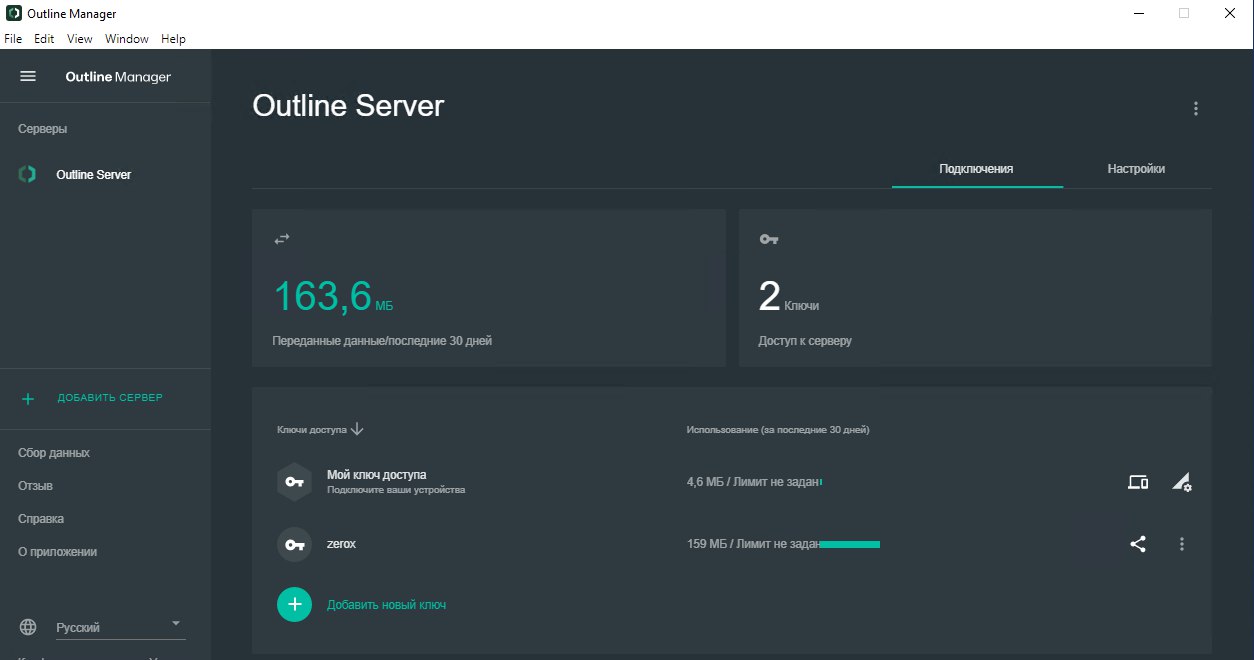Viewport: 1254px width, 660px height.
Task: Open the Русский language dropdown
Action: [x=118, y=627]
